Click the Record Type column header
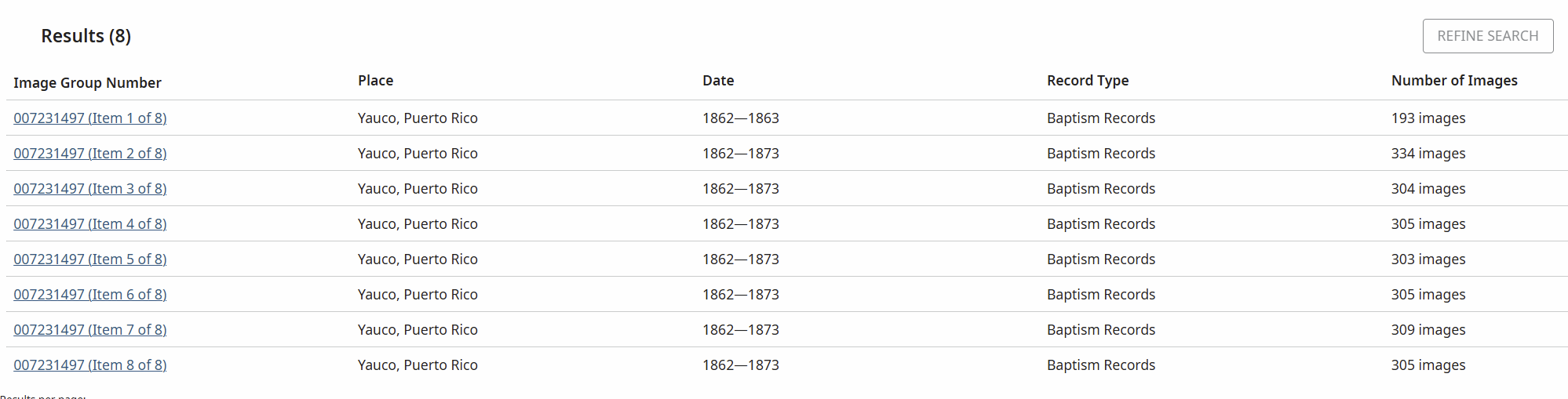The height and width of the screenshot is (399, 1568). (x=1087, y=81)
